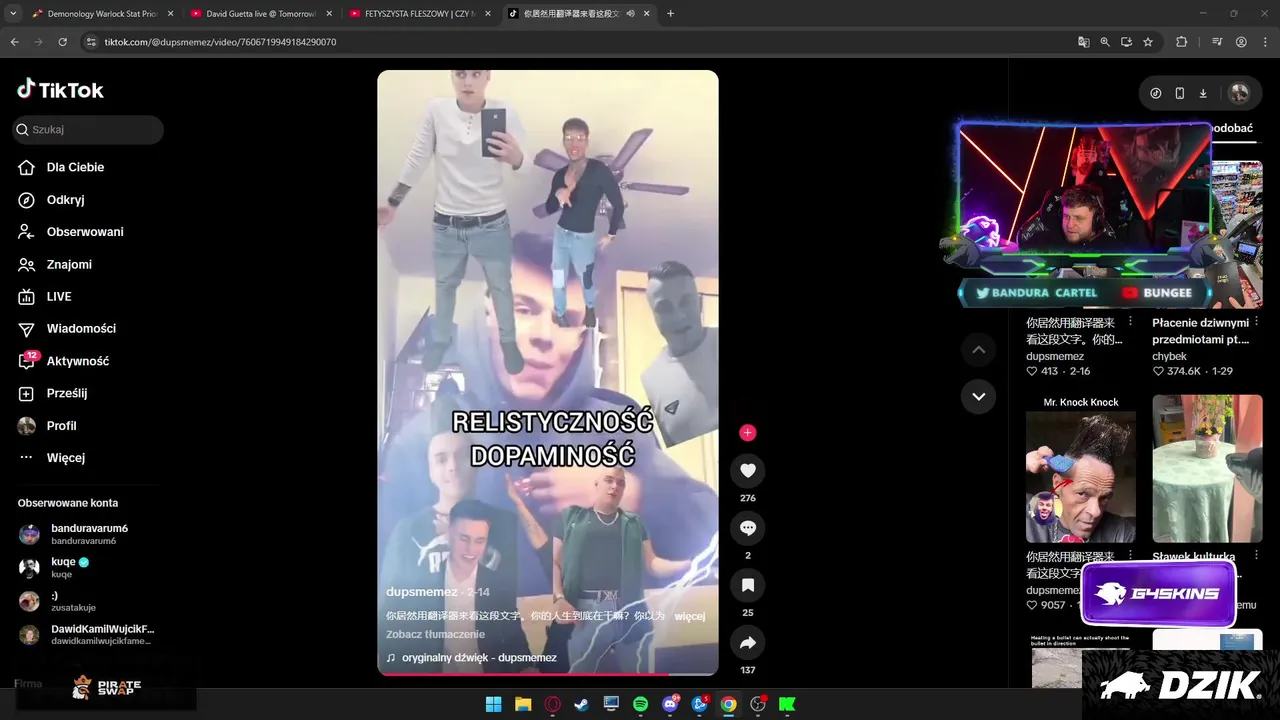This screenshot has width=1280, height=720.
Task: Open comments with speech bubble icon
Action: (x=747, y=528)
